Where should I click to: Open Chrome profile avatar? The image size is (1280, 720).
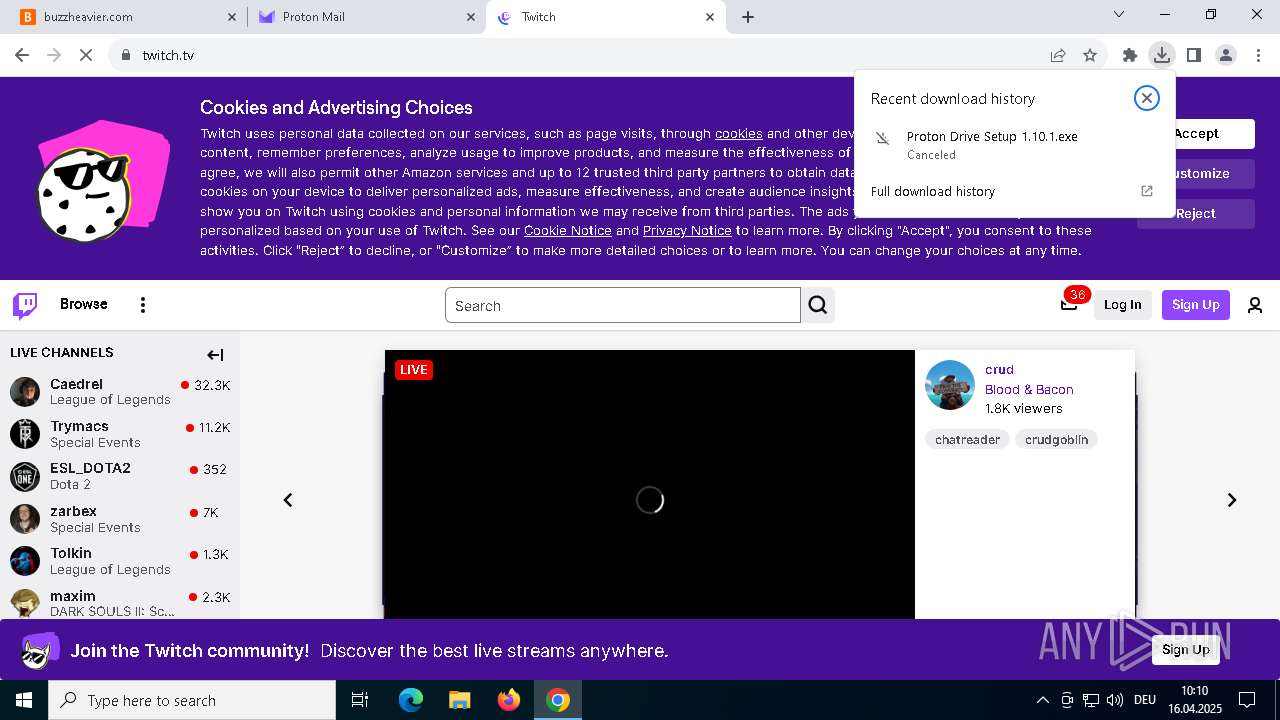click(x=1226, y=55)
